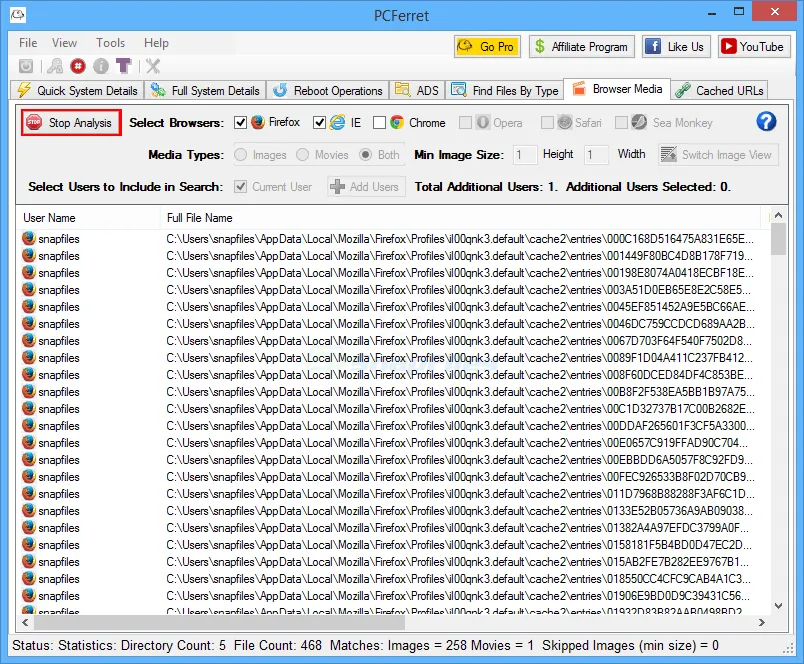This screenshot has width=804, height=664.
Task: Click the crossed tools icon in the toolbar
Action: click(x=153, y=66)
